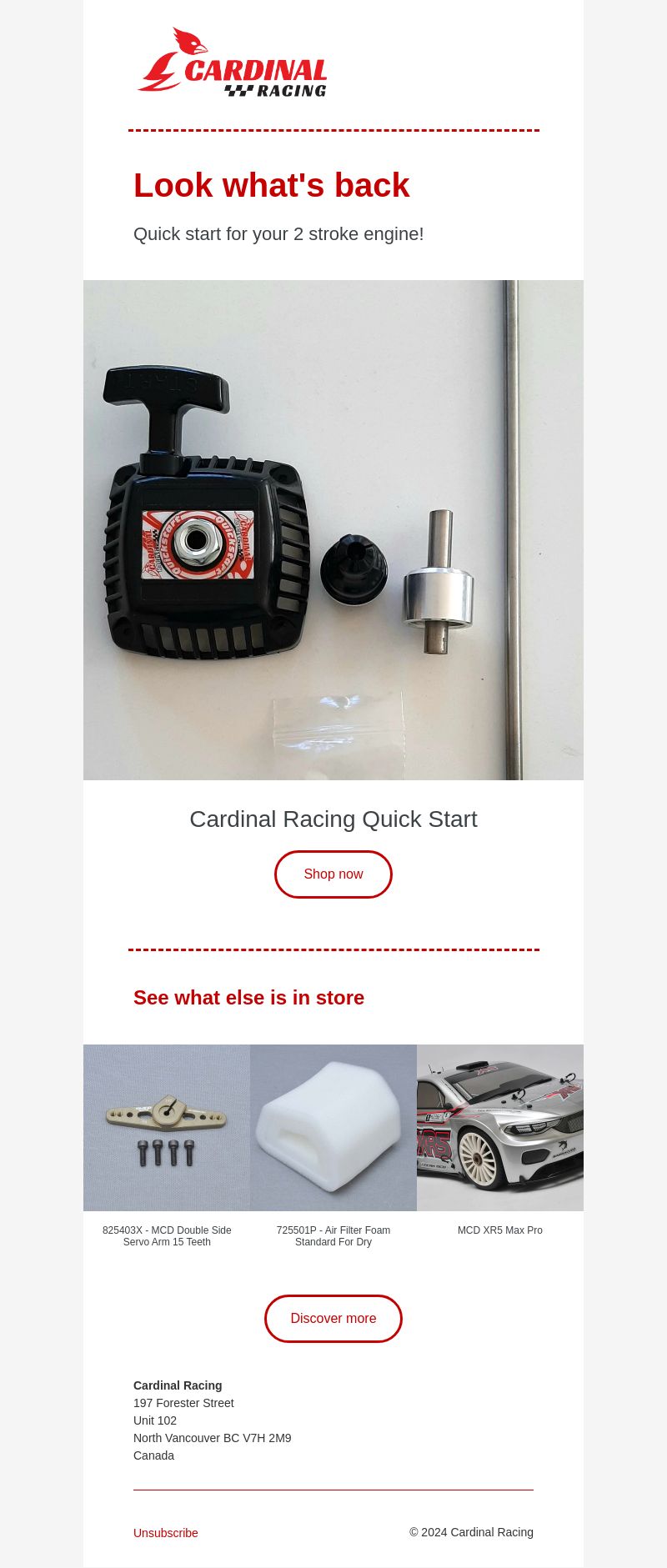
Task: Click the 725501P Air Filter Foam label
Action: coord(333,1236)
